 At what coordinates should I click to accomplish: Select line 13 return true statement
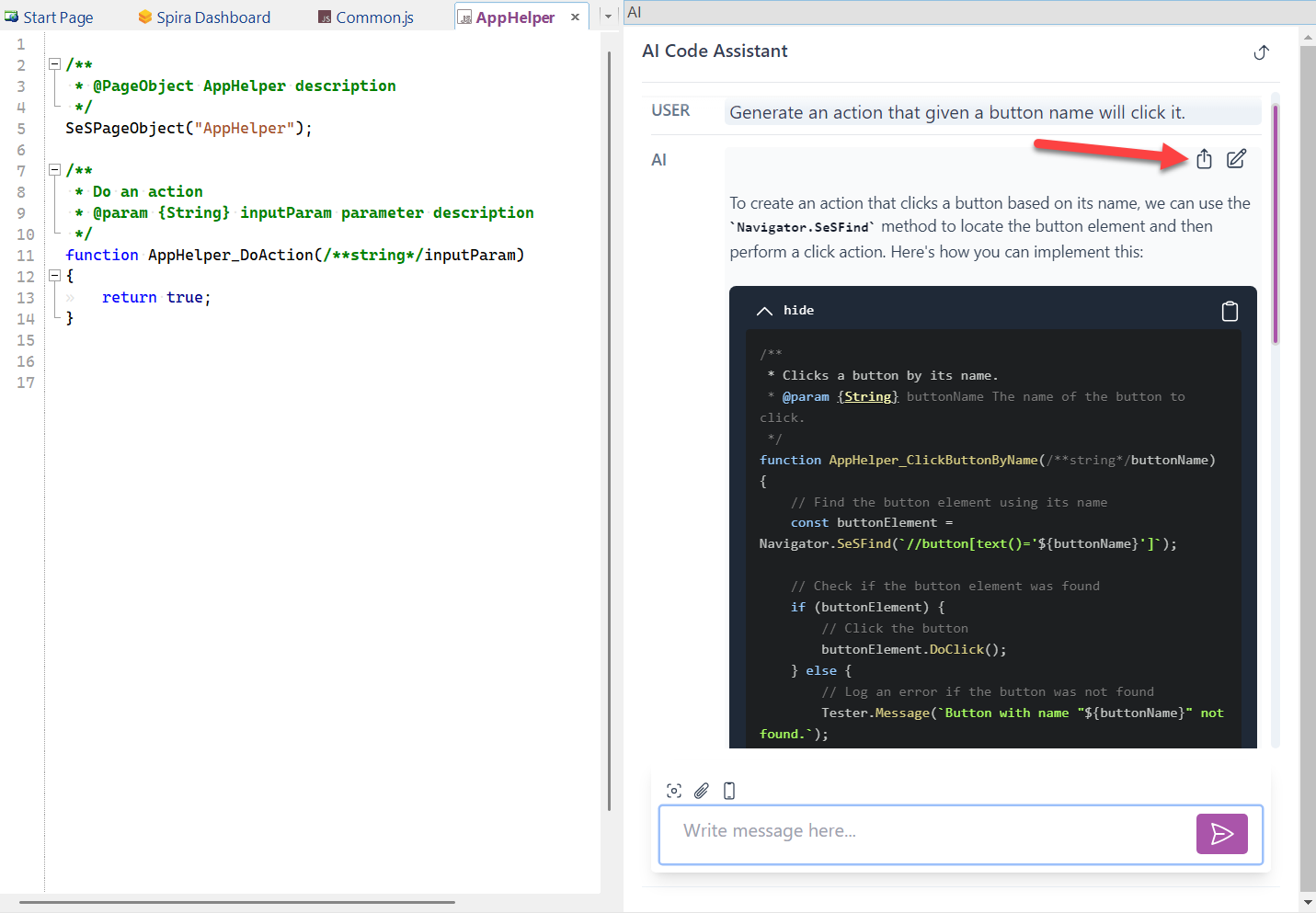coord(156,297)
